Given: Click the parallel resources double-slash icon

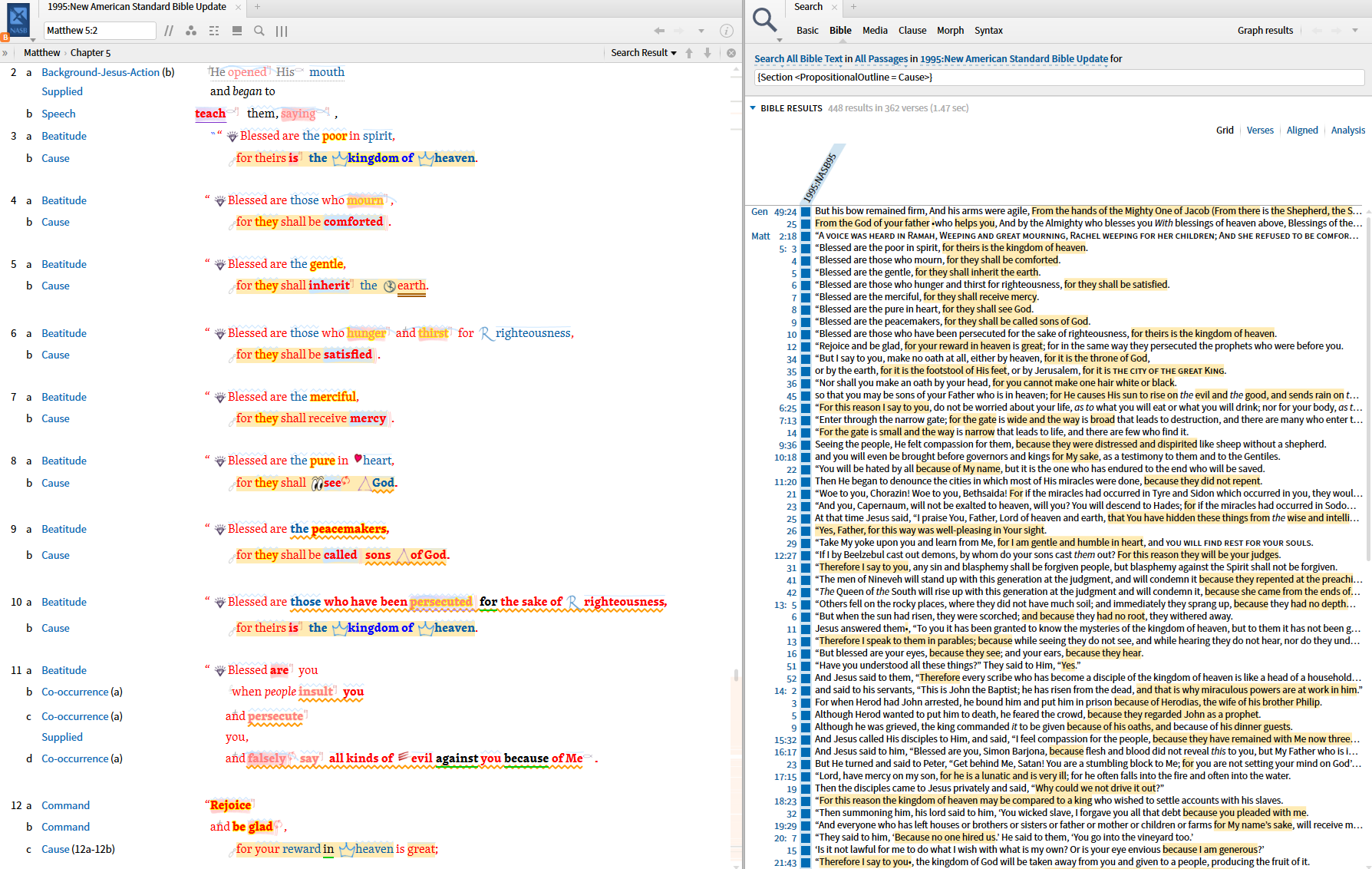Looking at the screenshot, I should [169, 31].
